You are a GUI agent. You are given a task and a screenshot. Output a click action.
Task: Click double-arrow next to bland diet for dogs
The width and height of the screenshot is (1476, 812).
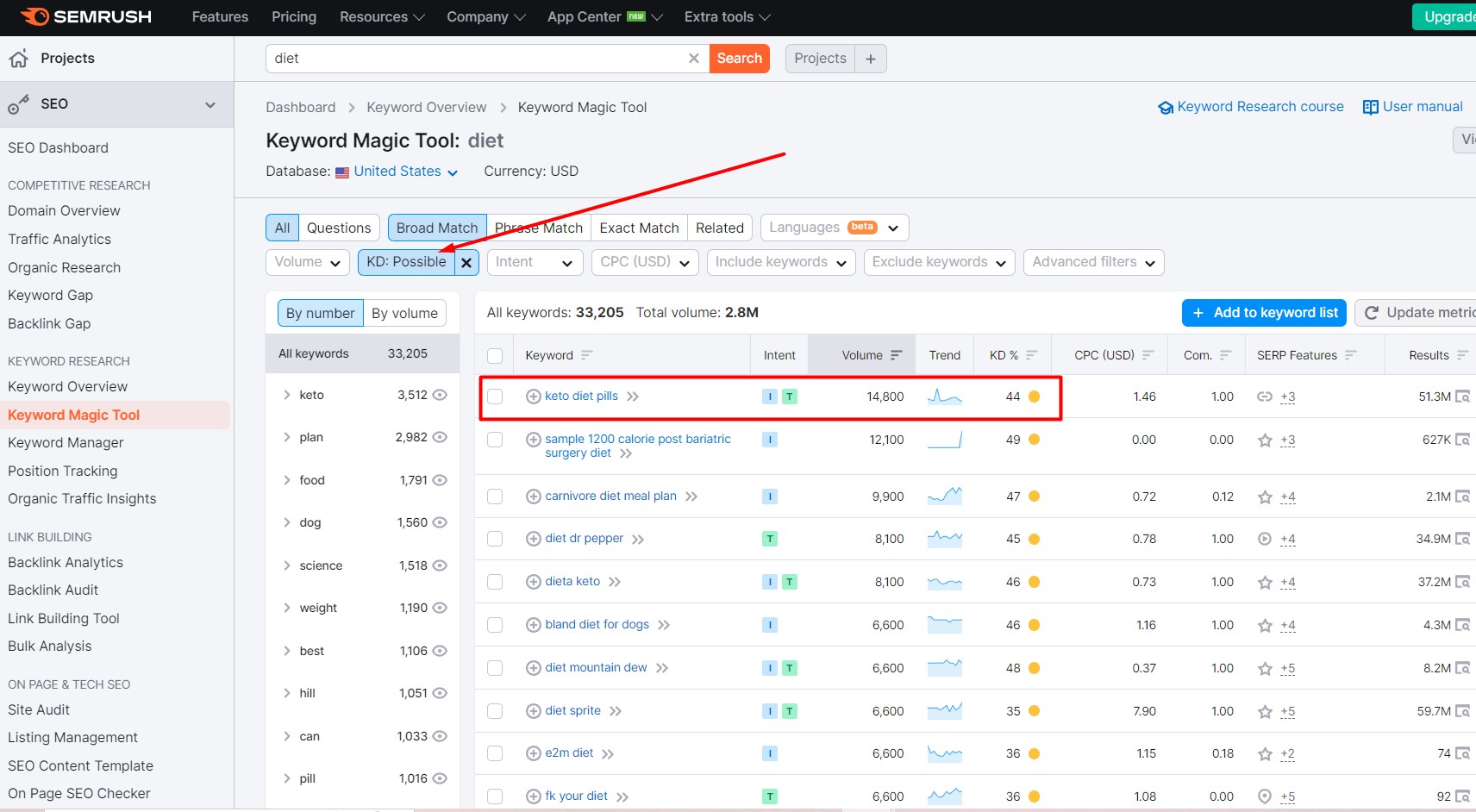pos(664,625)
